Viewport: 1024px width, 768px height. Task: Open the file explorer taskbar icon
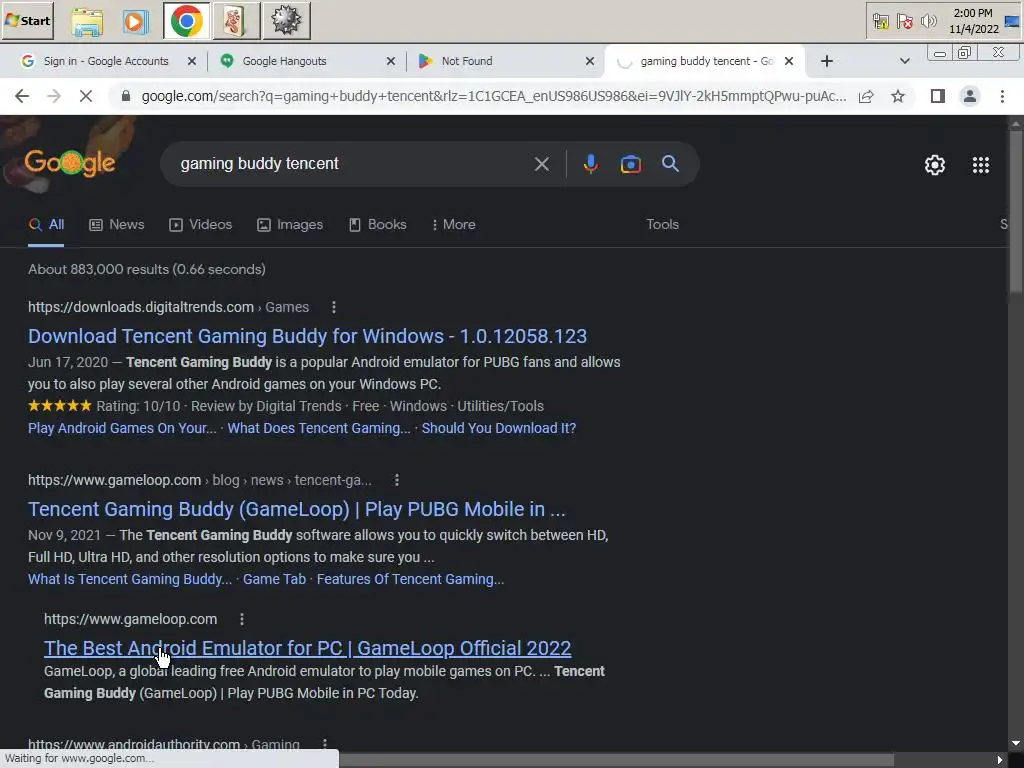click(87, 21)
